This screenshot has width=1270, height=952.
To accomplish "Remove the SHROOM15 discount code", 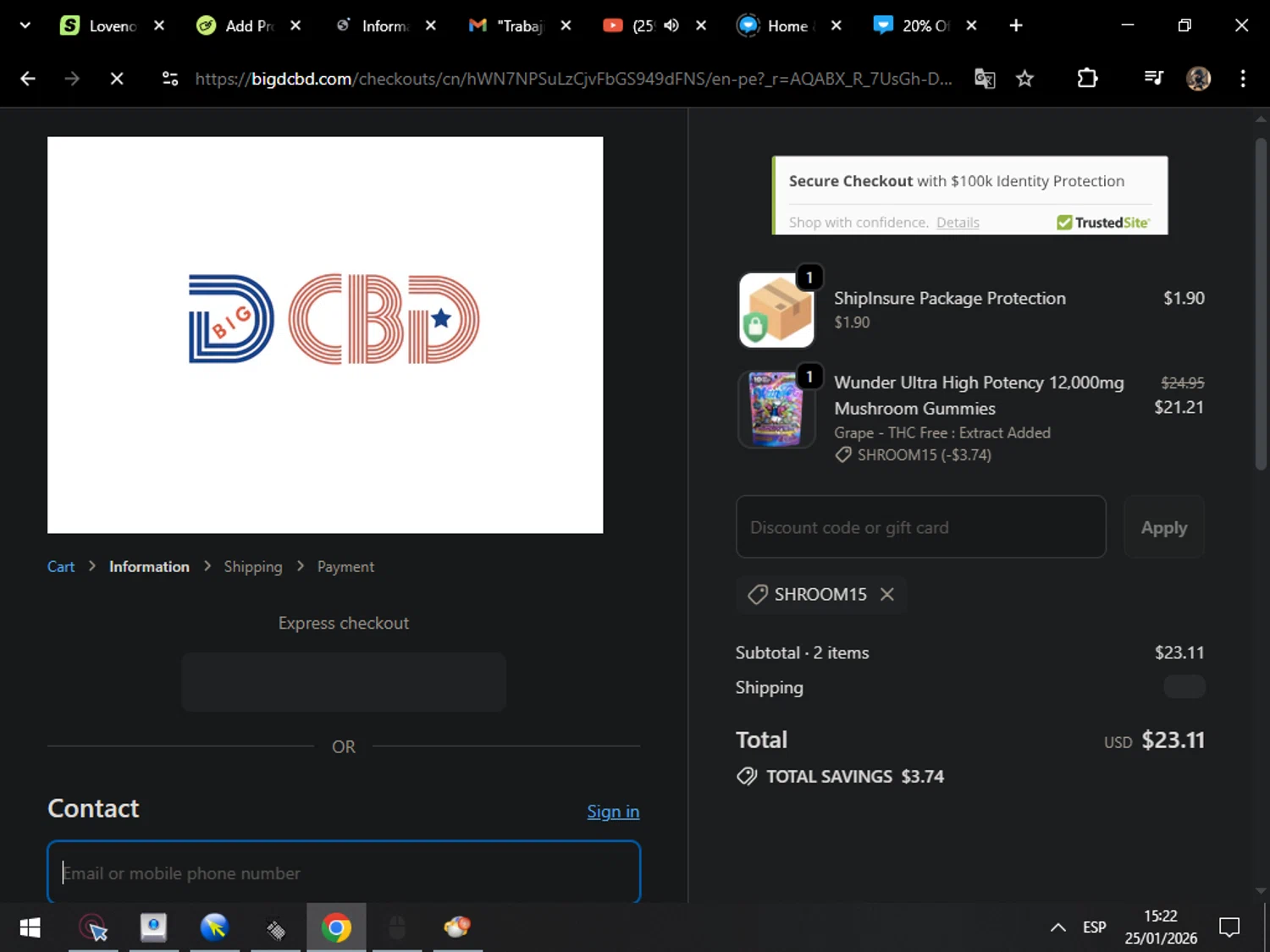I will pos(886,594).
